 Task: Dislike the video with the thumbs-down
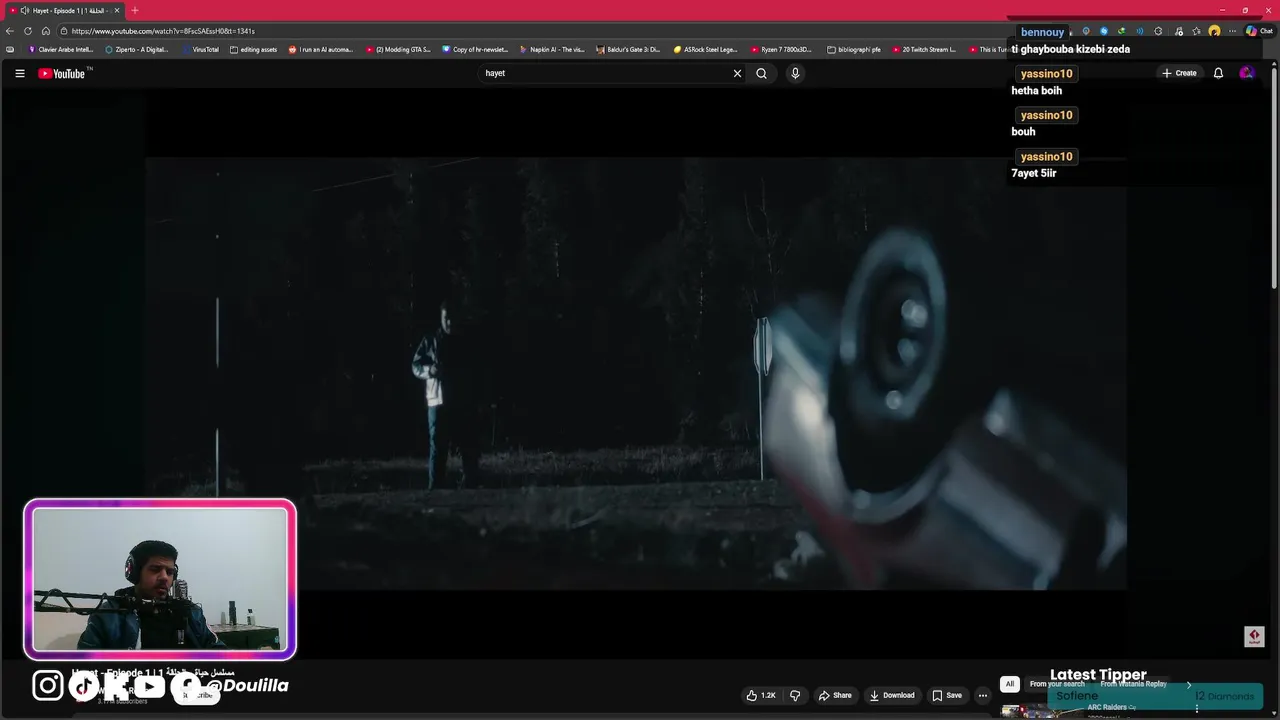pos(795,695)
